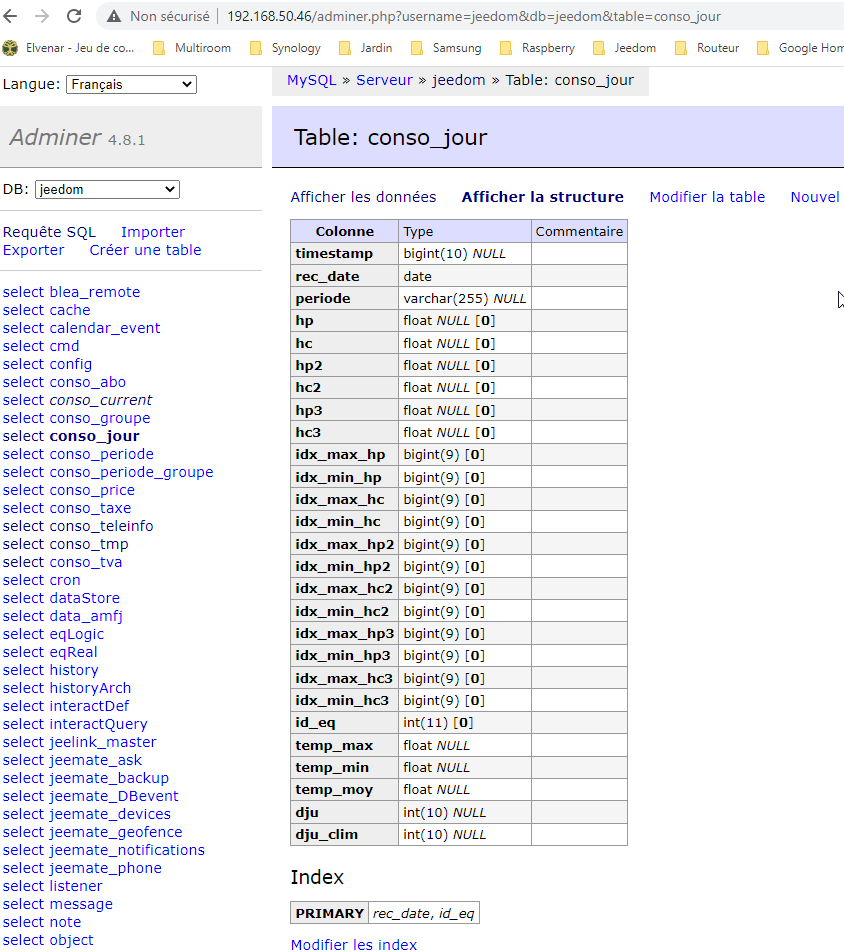Open the Langue dropdown set to Français
Viewport: 844px width, 952px height.
click(x=131, y=85)
